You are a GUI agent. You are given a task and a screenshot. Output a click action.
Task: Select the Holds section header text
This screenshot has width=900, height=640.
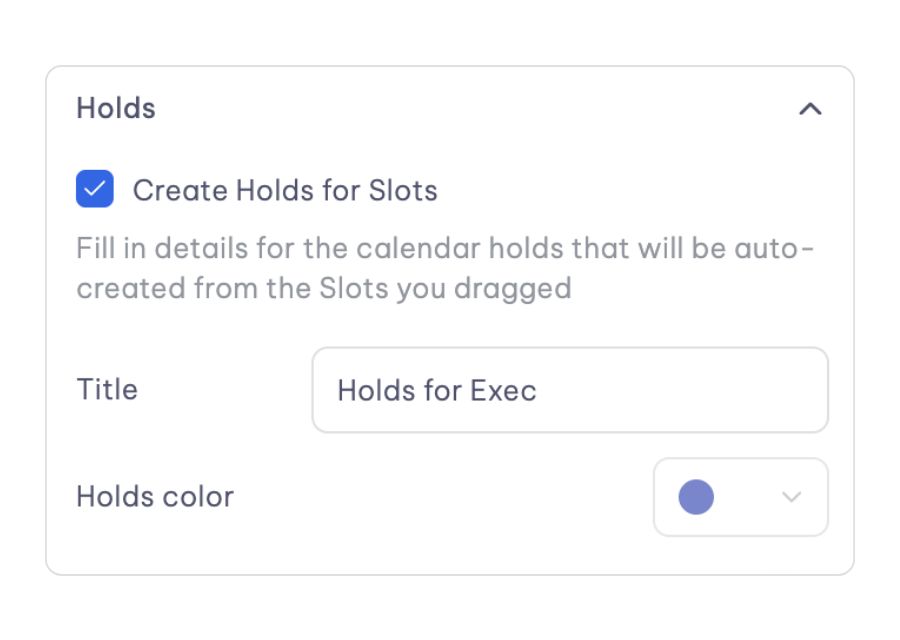click(116, 108)
